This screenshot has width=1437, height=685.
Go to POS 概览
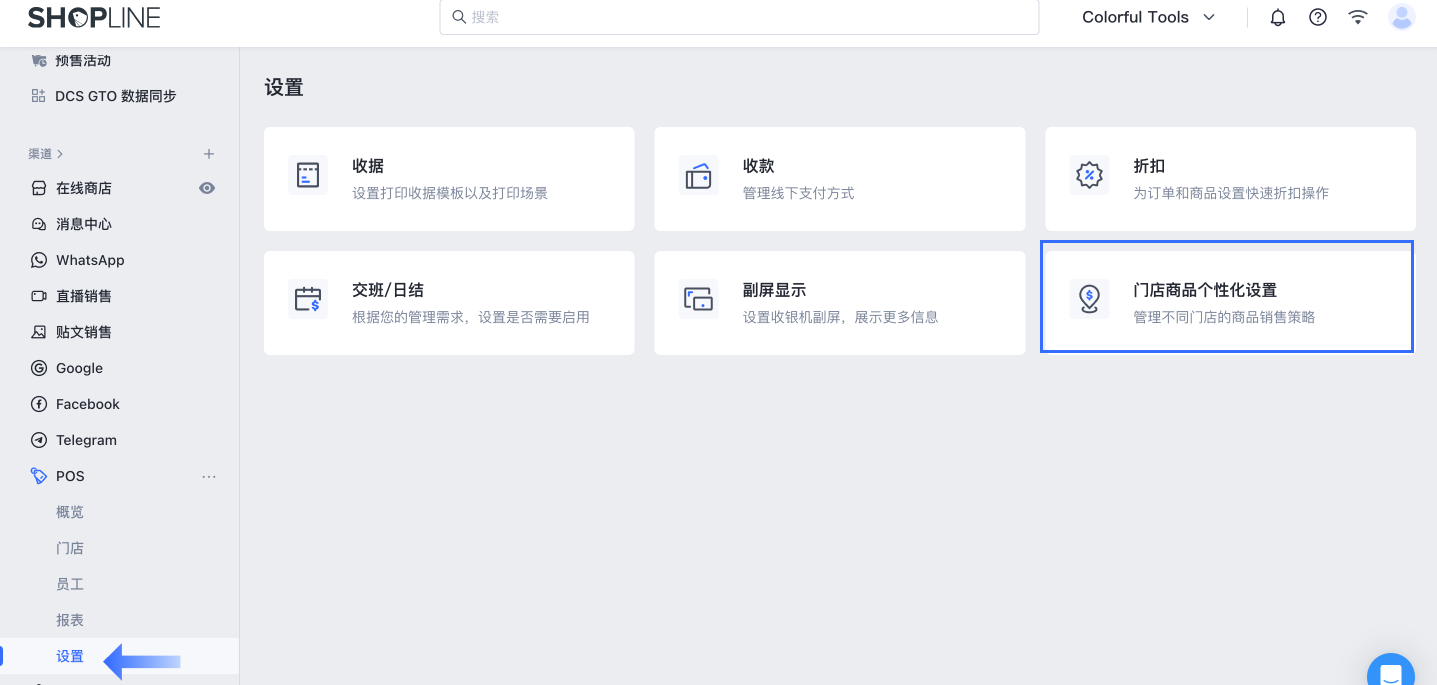(x=70, y=512)
